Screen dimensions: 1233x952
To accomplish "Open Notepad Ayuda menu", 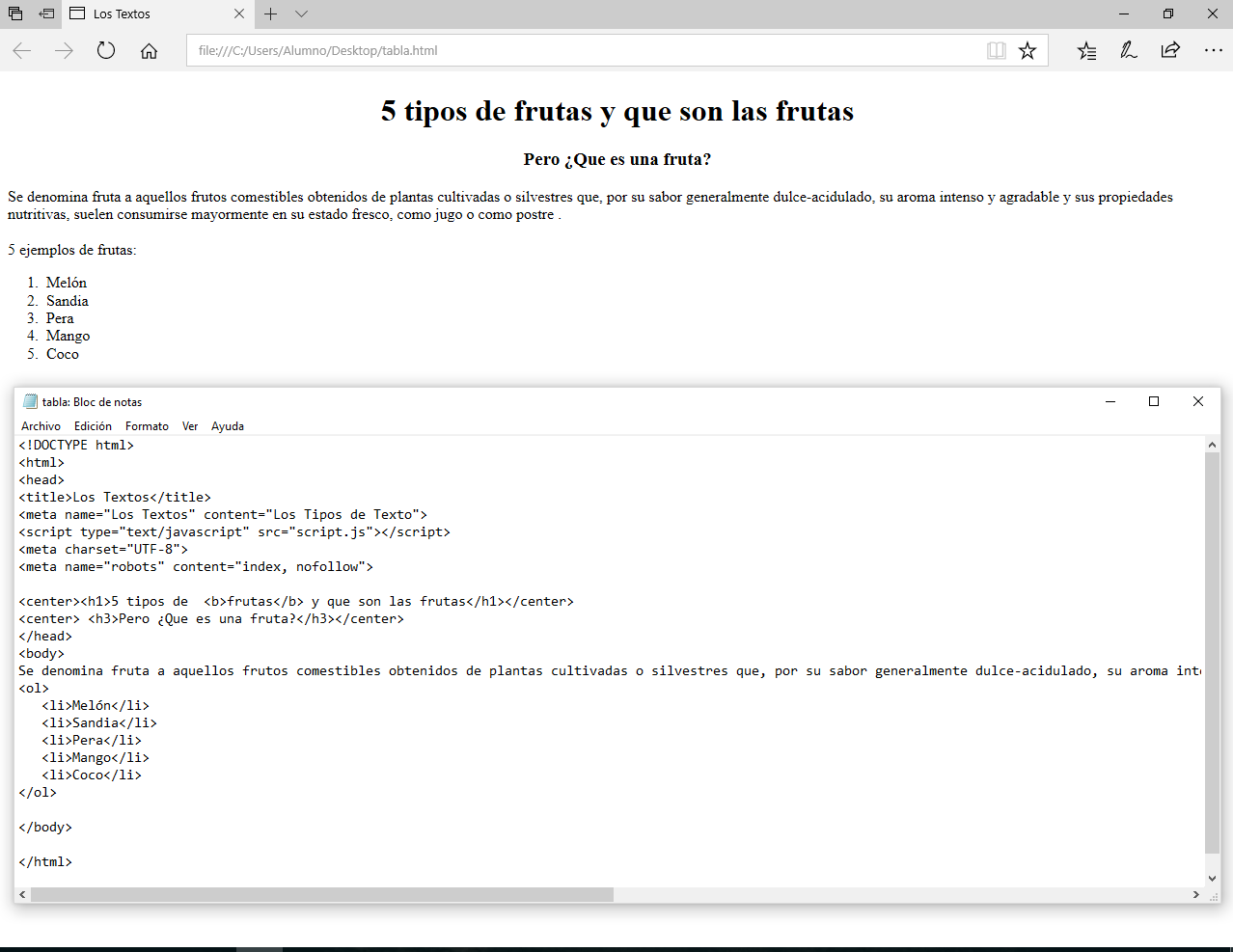I will pyautogui.click(x=228, y=426).
